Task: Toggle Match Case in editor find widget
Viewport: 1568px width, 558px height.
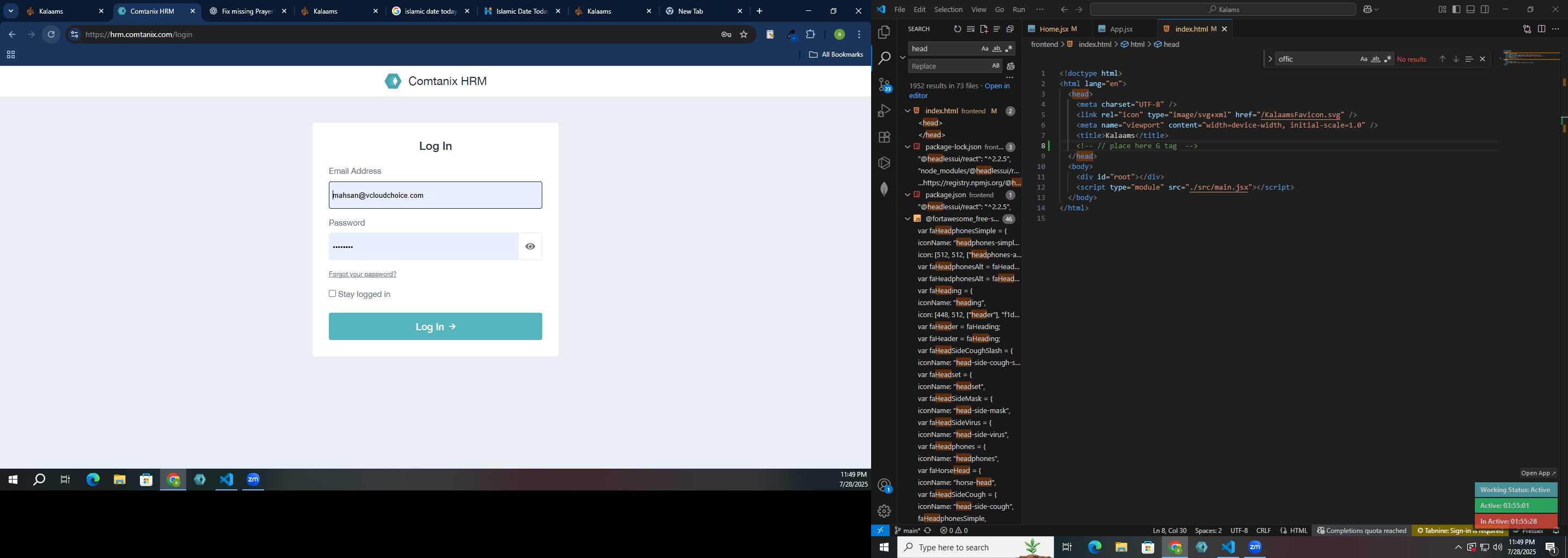Action: (x=1363, y=59)
